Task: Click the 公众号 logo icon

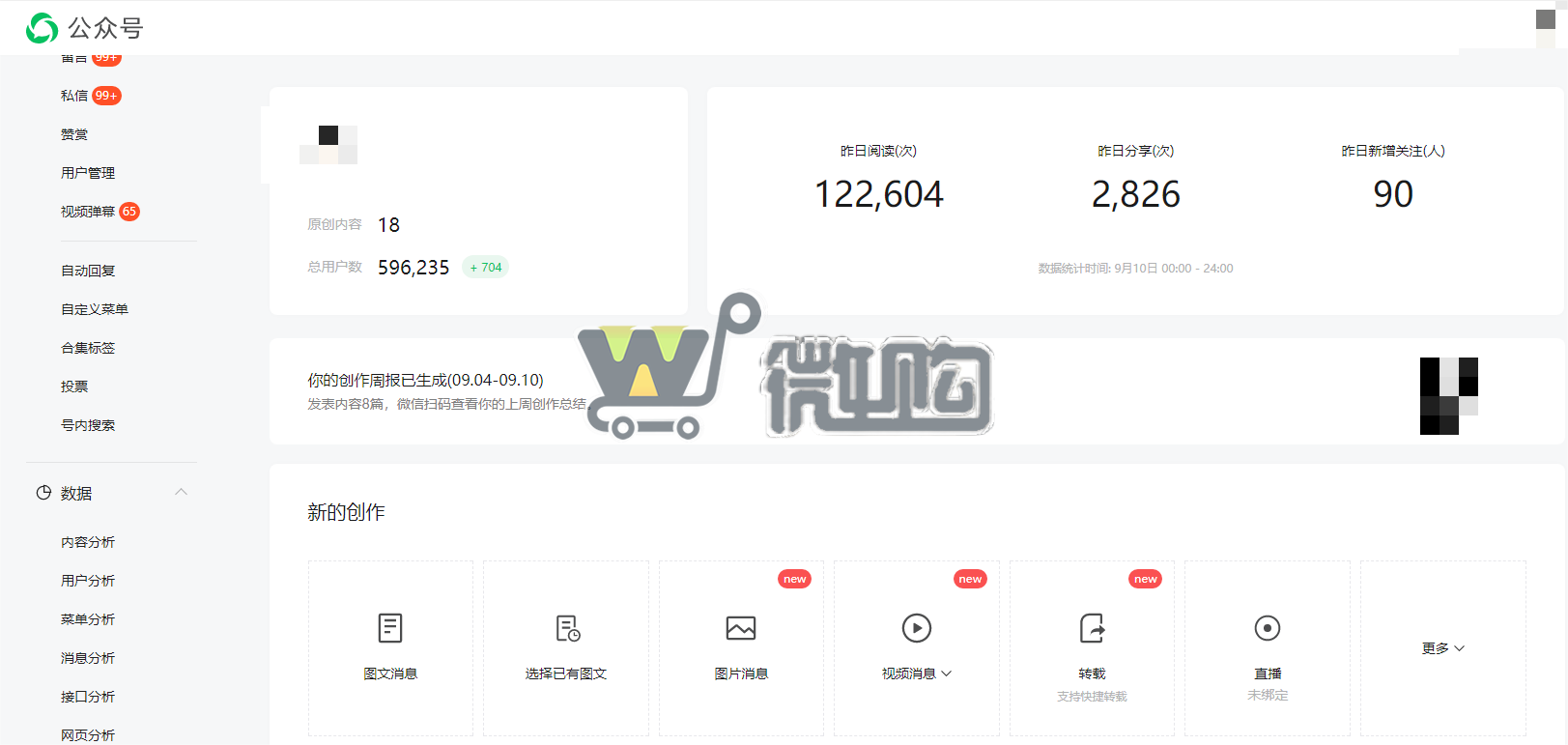Action: [43, 28]
